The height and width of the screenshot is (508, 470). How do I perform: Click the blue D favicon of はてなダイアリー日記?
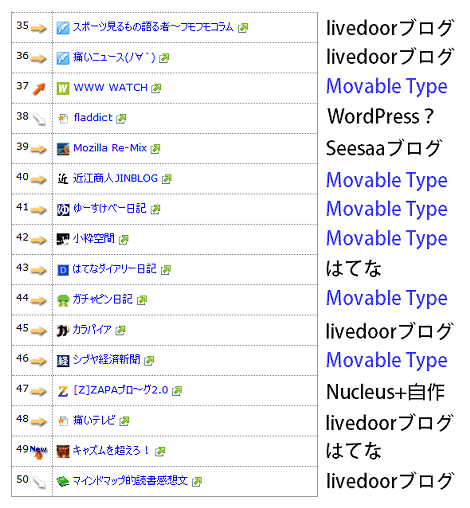tap(63, 270)
